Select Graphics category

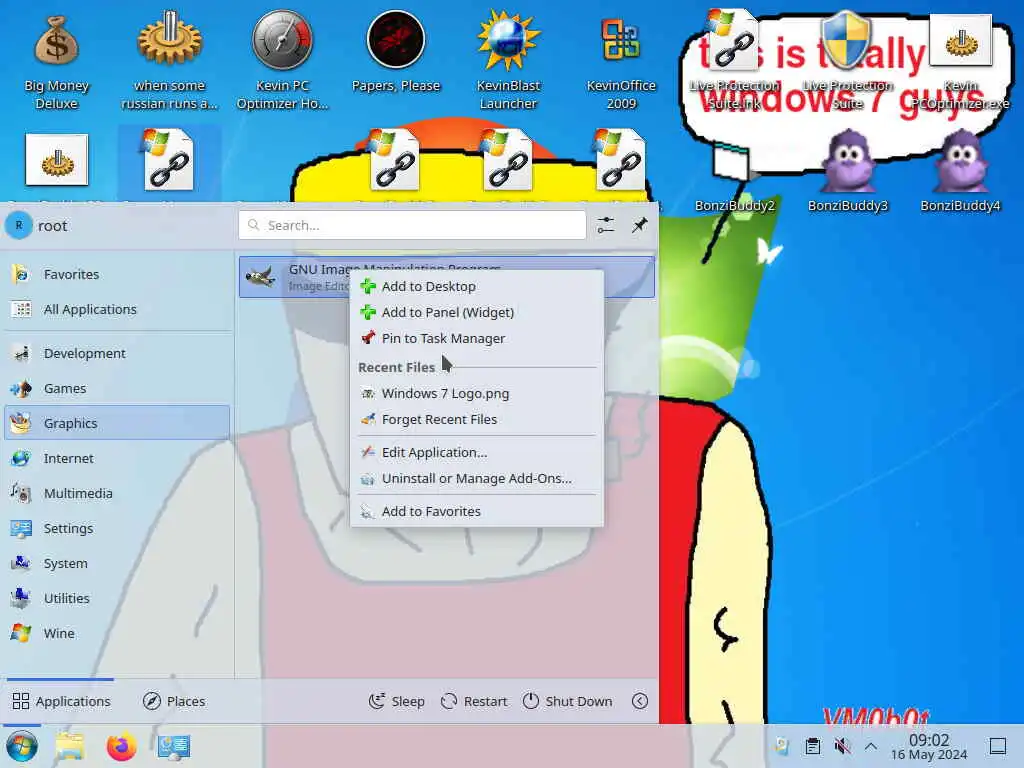pyautogui.click(x=118, y=423)
